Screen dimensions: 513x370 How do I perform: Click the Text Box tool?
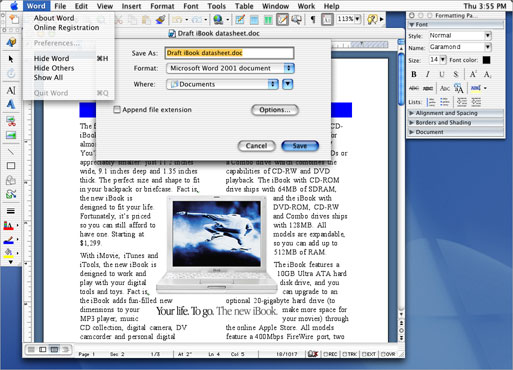point(11,90)
